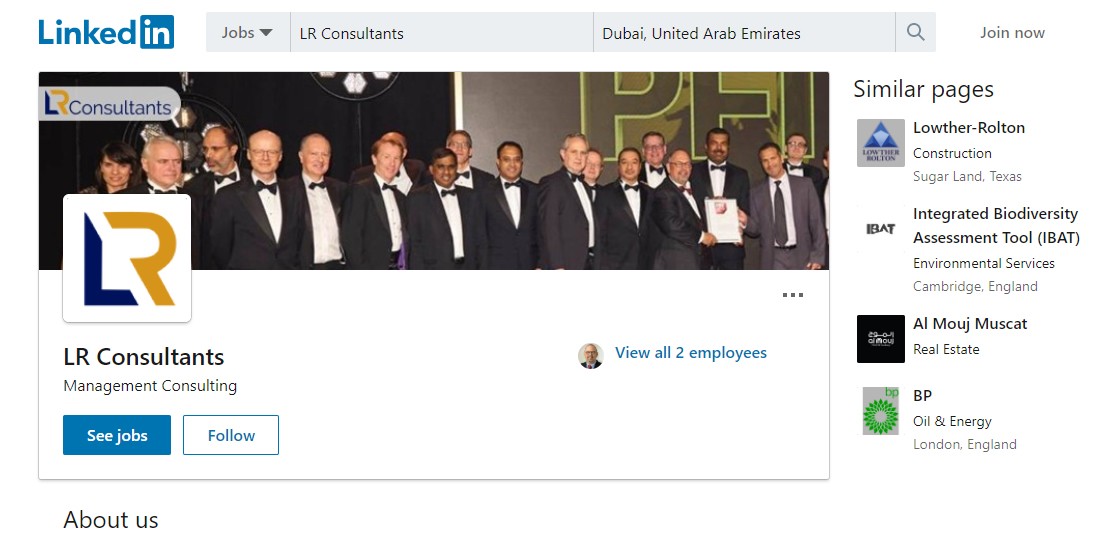Image resolution: width=1110 pixels, height=550 pixels.
Task: Click the employee avatar photo
Action: point(591,355)
